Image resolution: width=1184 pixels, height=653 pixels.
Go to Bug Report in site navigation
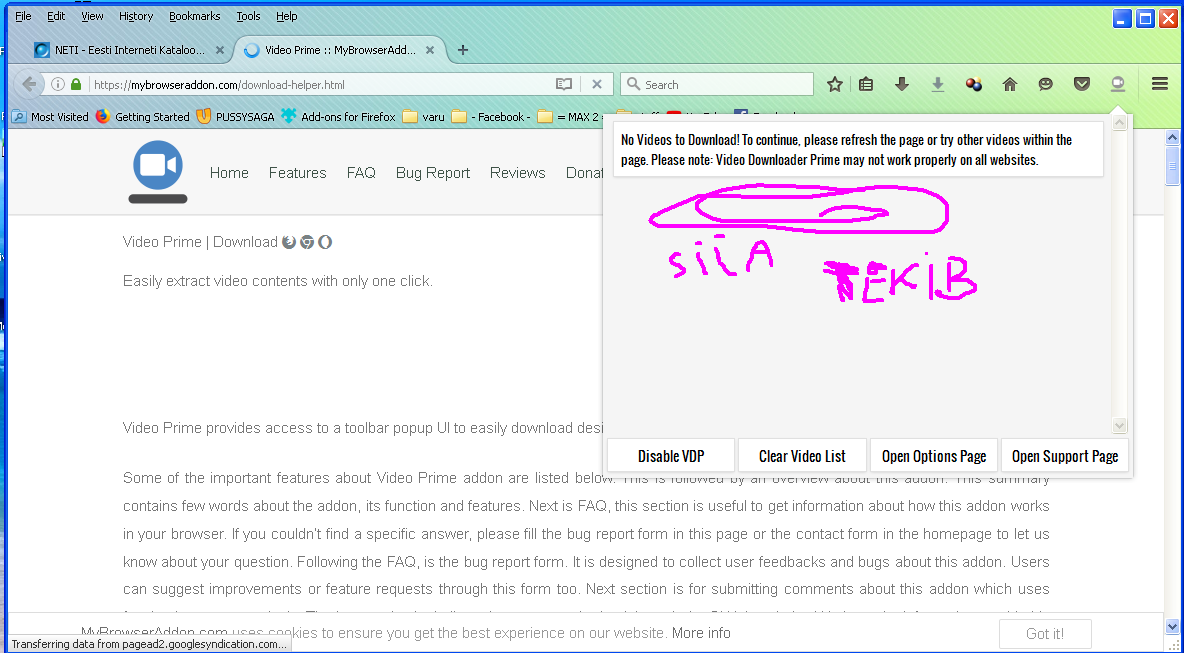tap(433, 173)
